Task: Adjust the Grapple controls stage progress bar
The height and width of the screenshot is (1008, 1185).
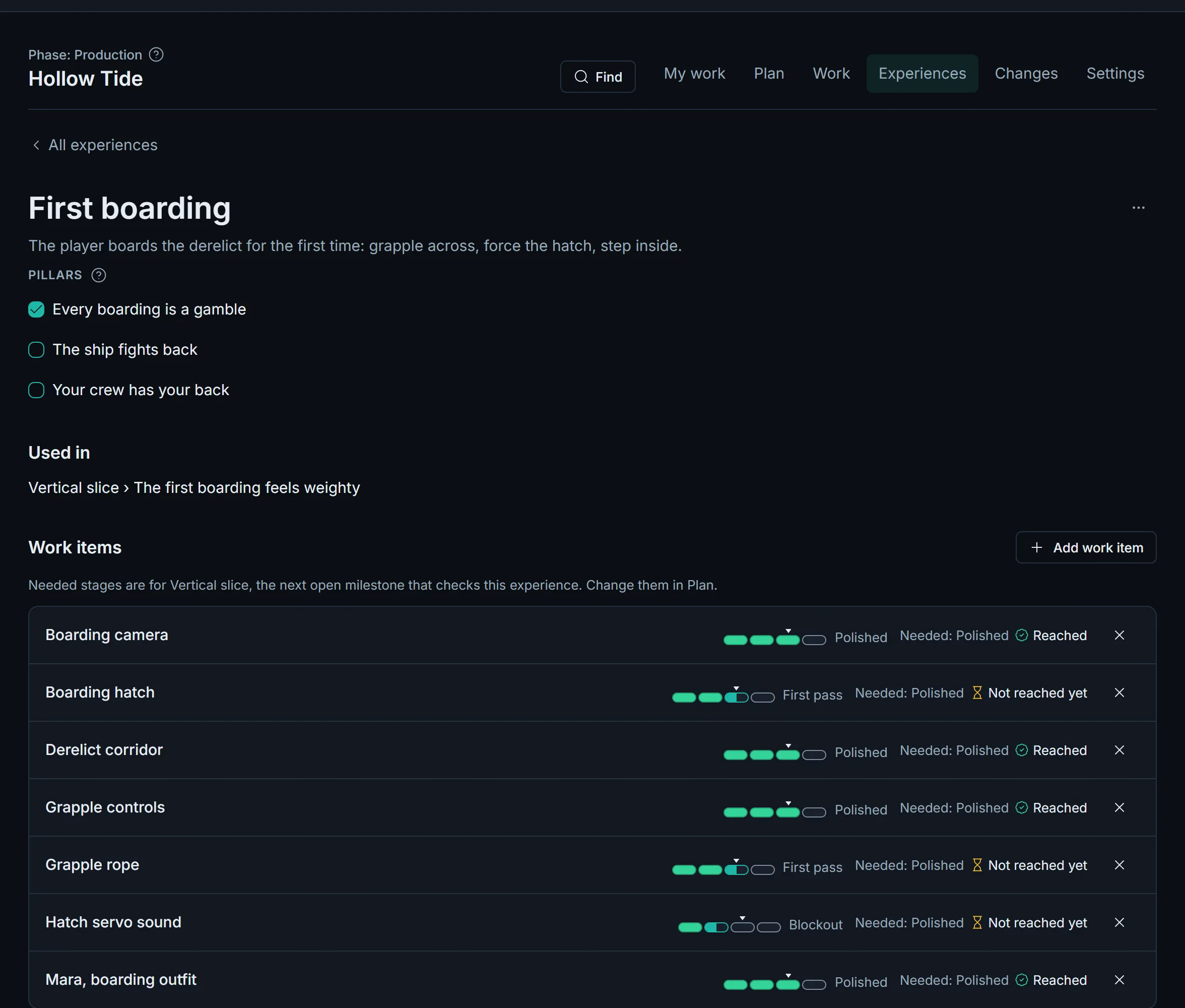Action: coord(774,811)
